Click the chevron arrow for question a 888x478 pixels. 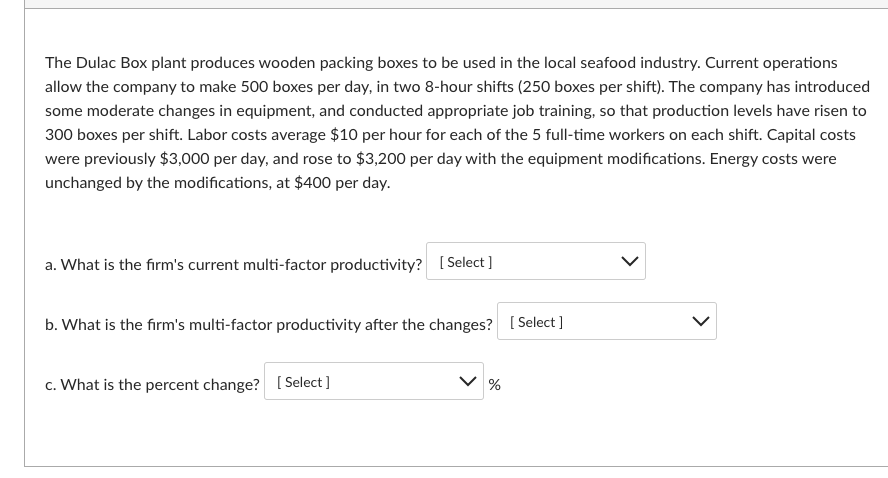tap(629, 262)
